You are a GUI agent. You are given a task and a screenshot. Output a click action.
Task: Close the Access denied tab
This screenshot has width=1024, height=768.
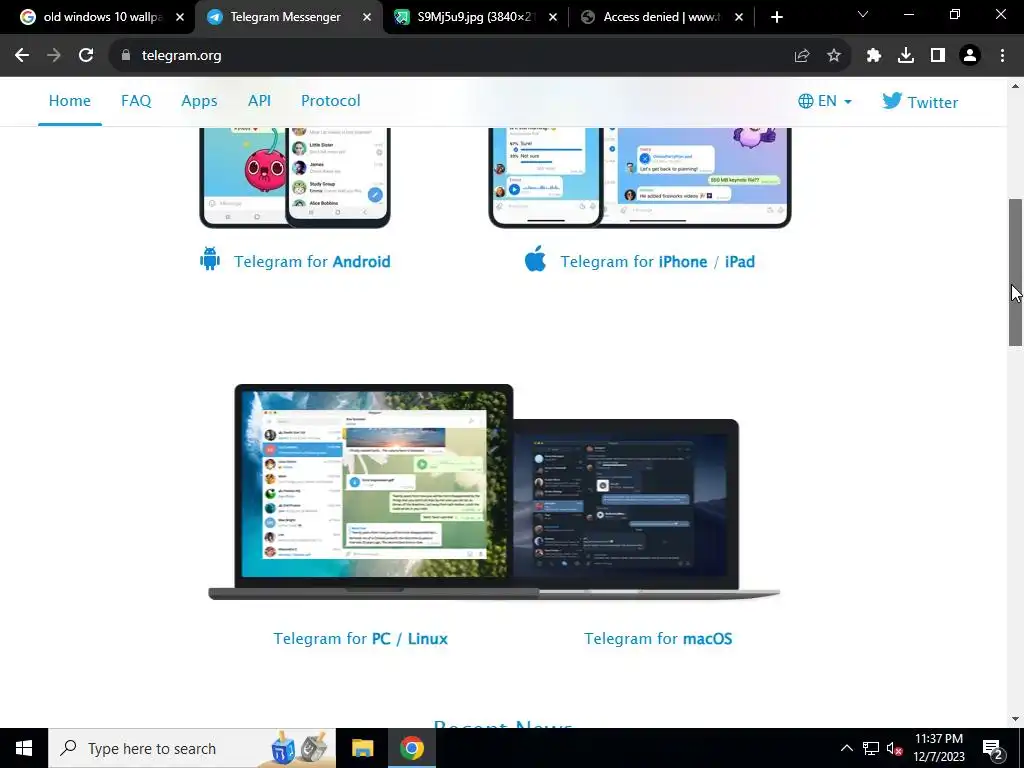(x=739, y=17)
